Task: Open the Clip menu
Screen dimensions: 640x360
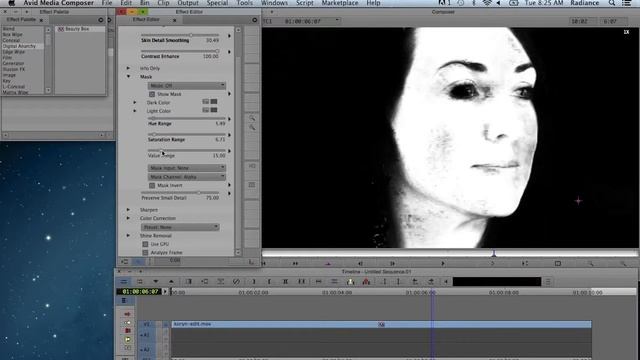Action: click(x=163, y=3)
